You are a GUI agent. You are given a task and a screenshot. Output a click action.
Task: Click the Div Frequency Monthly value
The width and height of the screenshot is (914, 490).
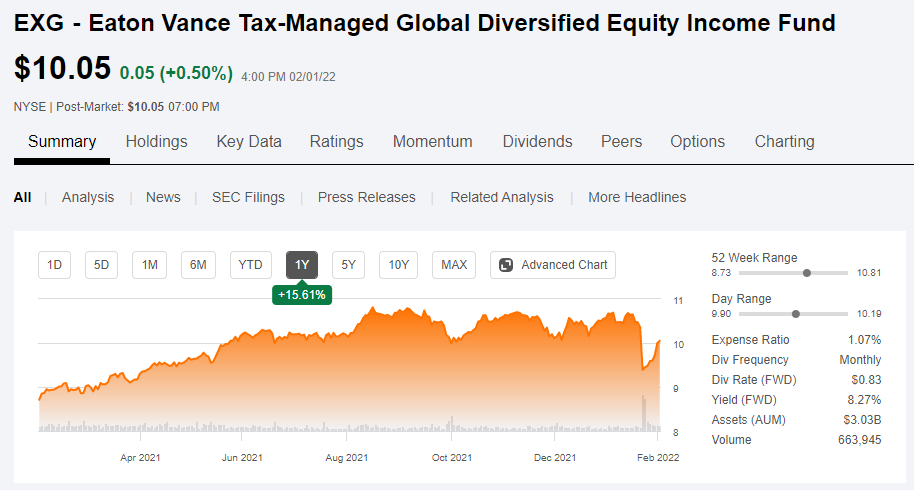[860, 359]
